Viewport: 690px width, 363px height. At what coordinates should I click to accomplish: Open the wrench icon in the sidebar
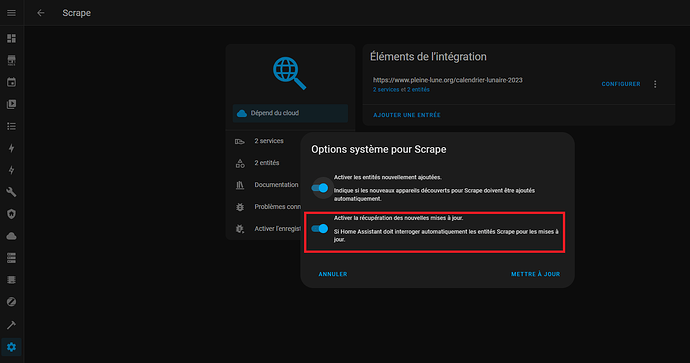click(11, 192)
